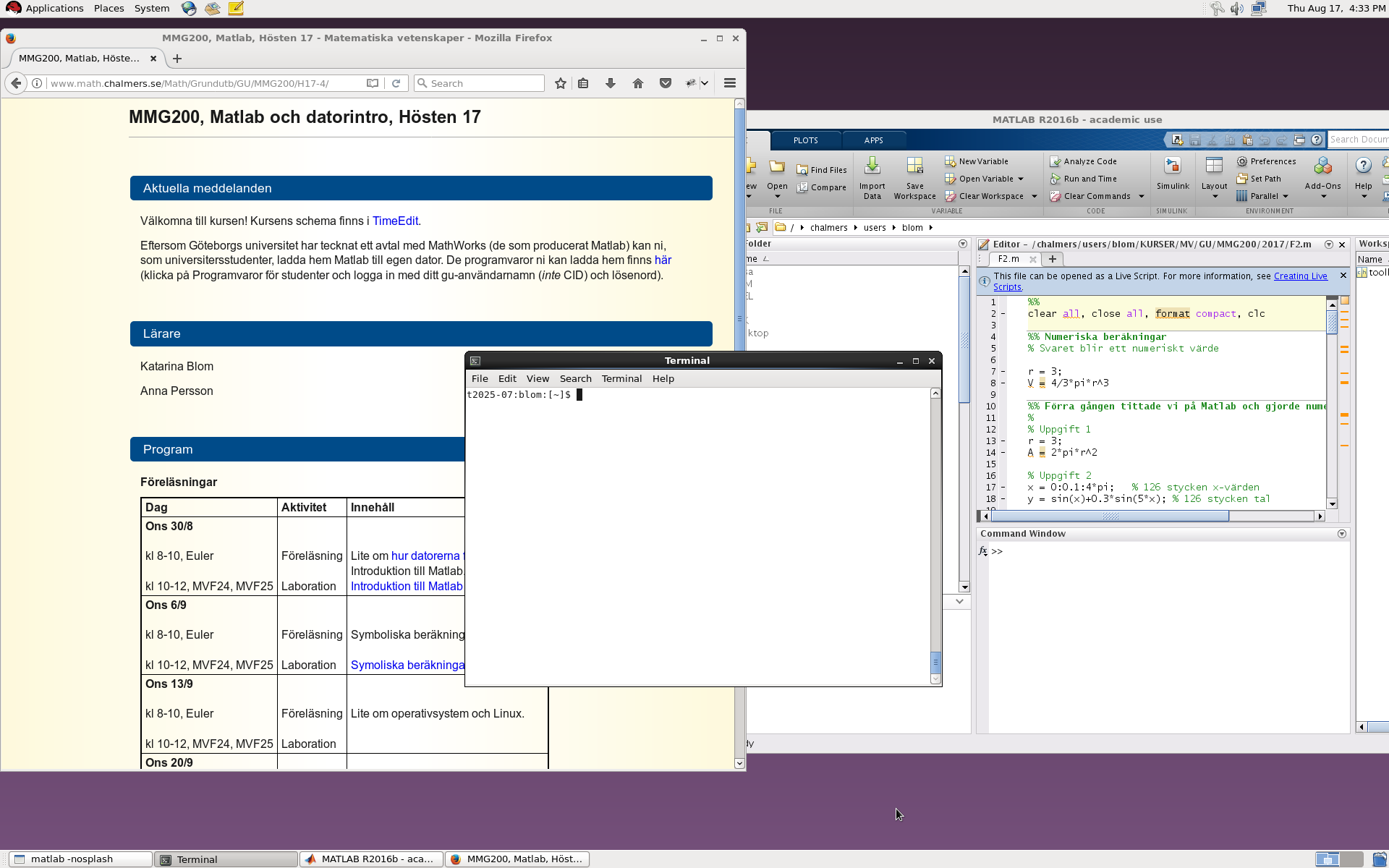
Task: Open the Terminal menu in Terminal window
Action: pyautogui.click(x=621, y=379)
